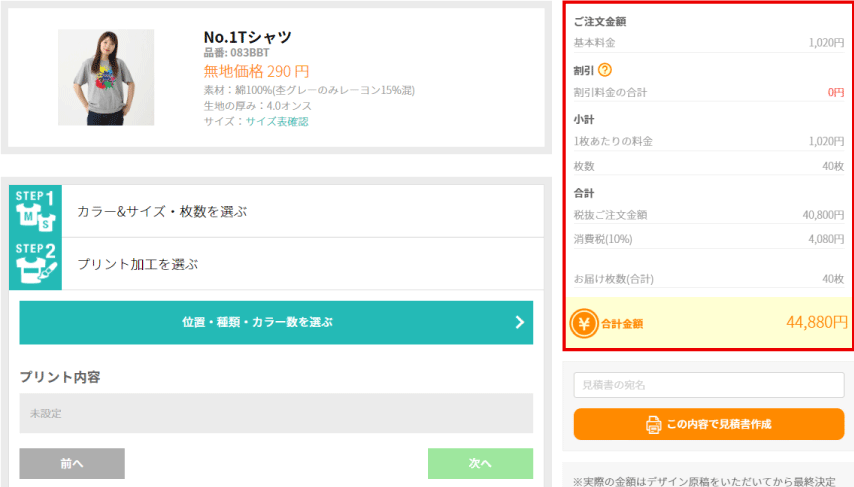The height and width of the screenshot is (487, 854).
Task: Click the total amount 44,880円
Action: tap(816, 322)
